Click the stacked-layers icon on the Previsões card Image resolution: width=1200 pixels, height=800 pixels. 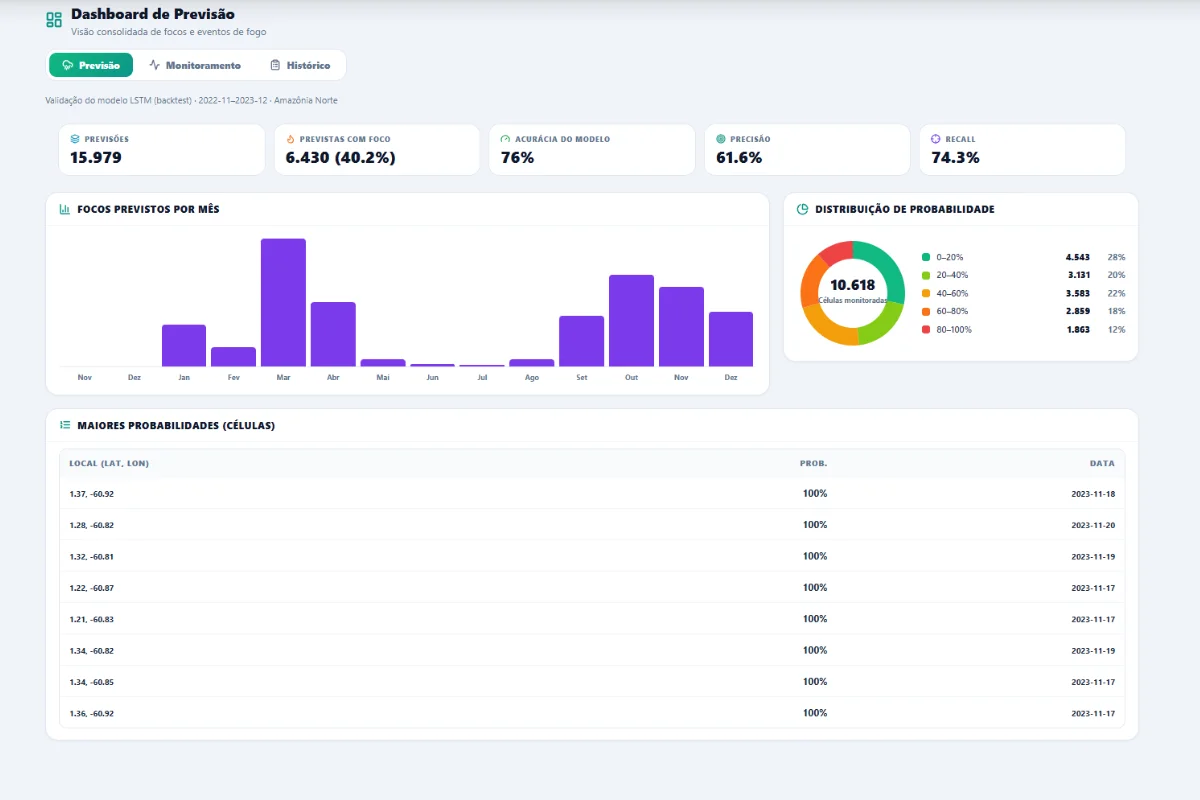pyautogui.click(x=75, y=139)
